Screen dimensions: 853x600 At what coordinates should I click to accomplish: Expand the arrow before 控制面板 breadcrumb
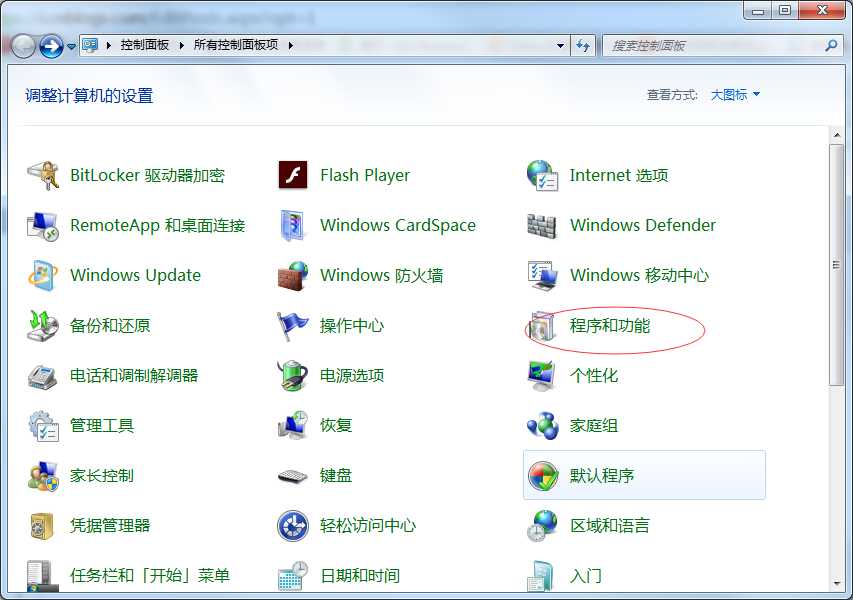coord(109,45)
